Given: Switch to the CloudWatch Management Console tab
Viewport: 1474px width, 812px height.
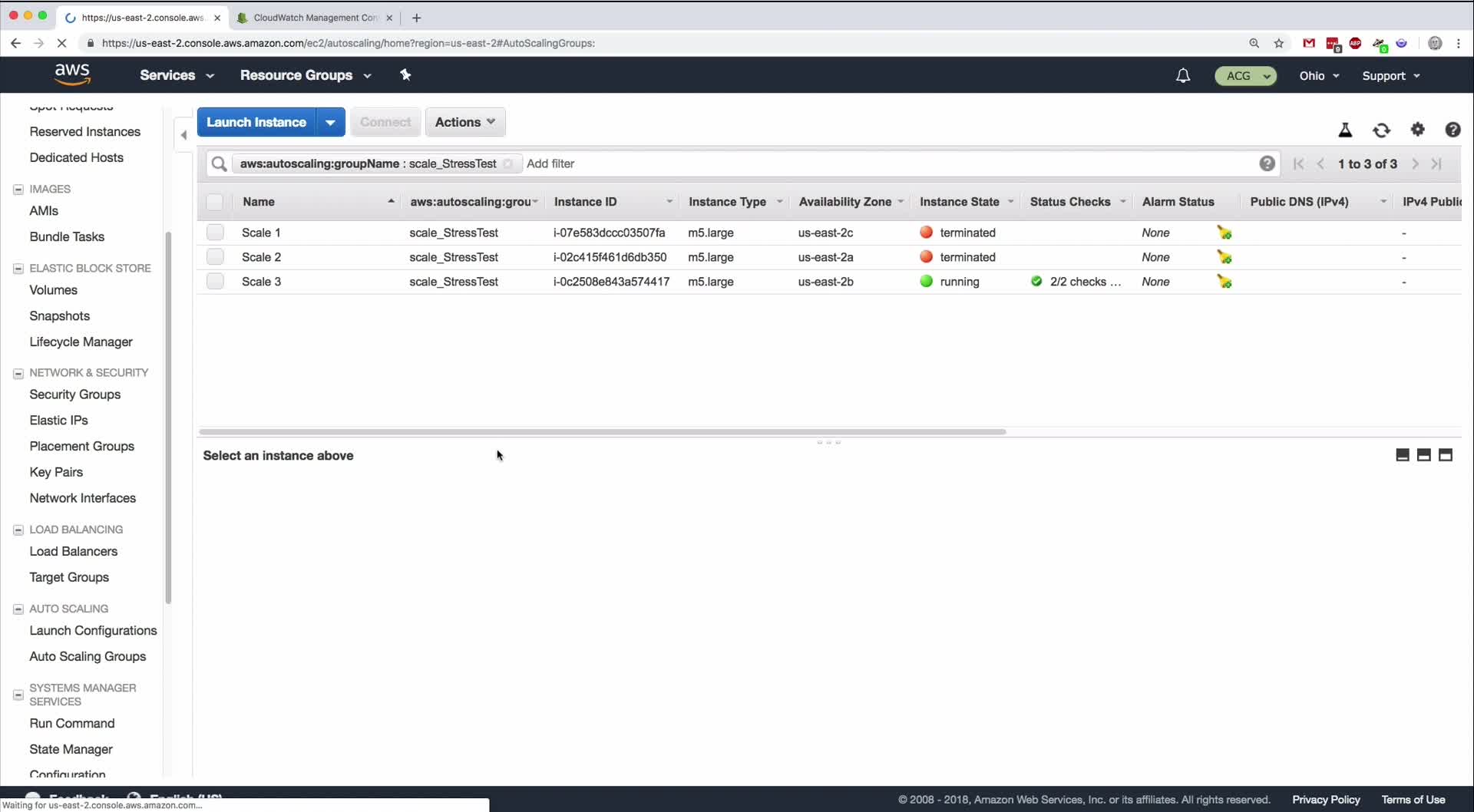Looking at the screenshot, I should (x=315, y=18).
